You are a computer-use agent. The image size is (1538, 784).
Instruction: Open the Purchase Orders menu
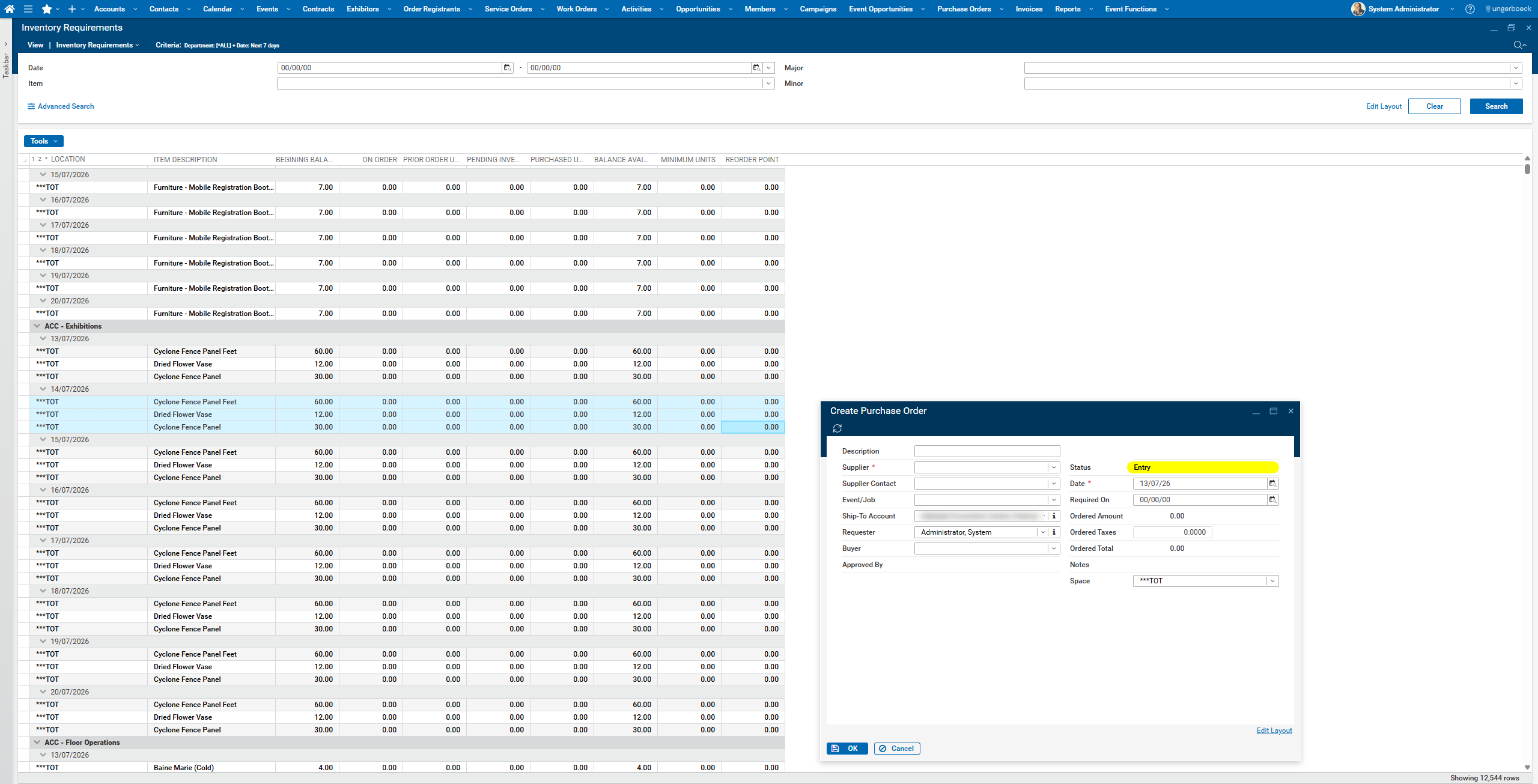coord(964,9)
